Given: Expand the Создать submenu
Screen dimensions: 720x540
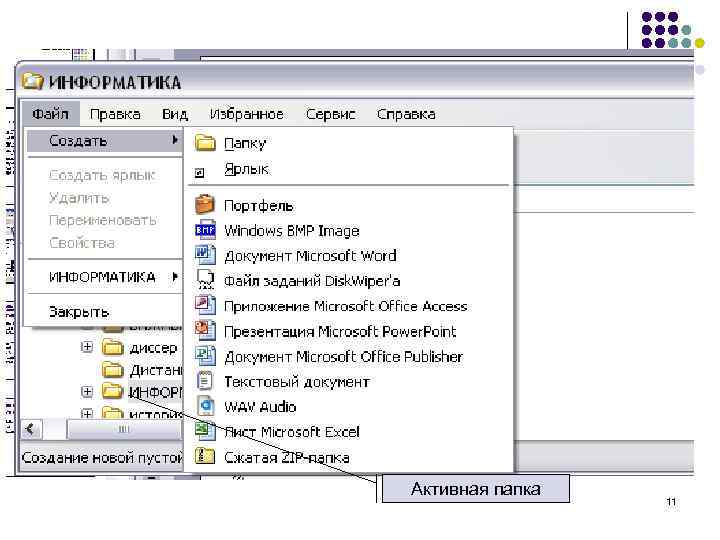Looking at the screenshot, I should [105, 141].
